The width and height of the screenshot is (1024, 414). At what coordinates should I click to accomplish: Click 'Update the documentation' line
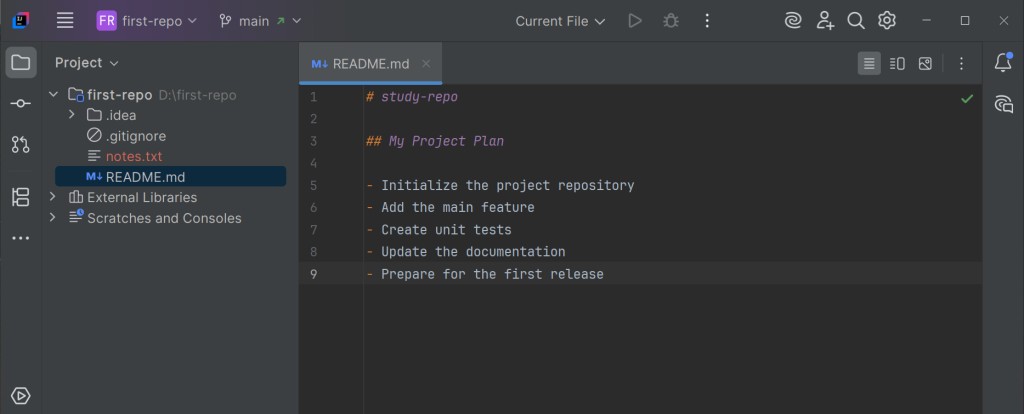[473, 251]
